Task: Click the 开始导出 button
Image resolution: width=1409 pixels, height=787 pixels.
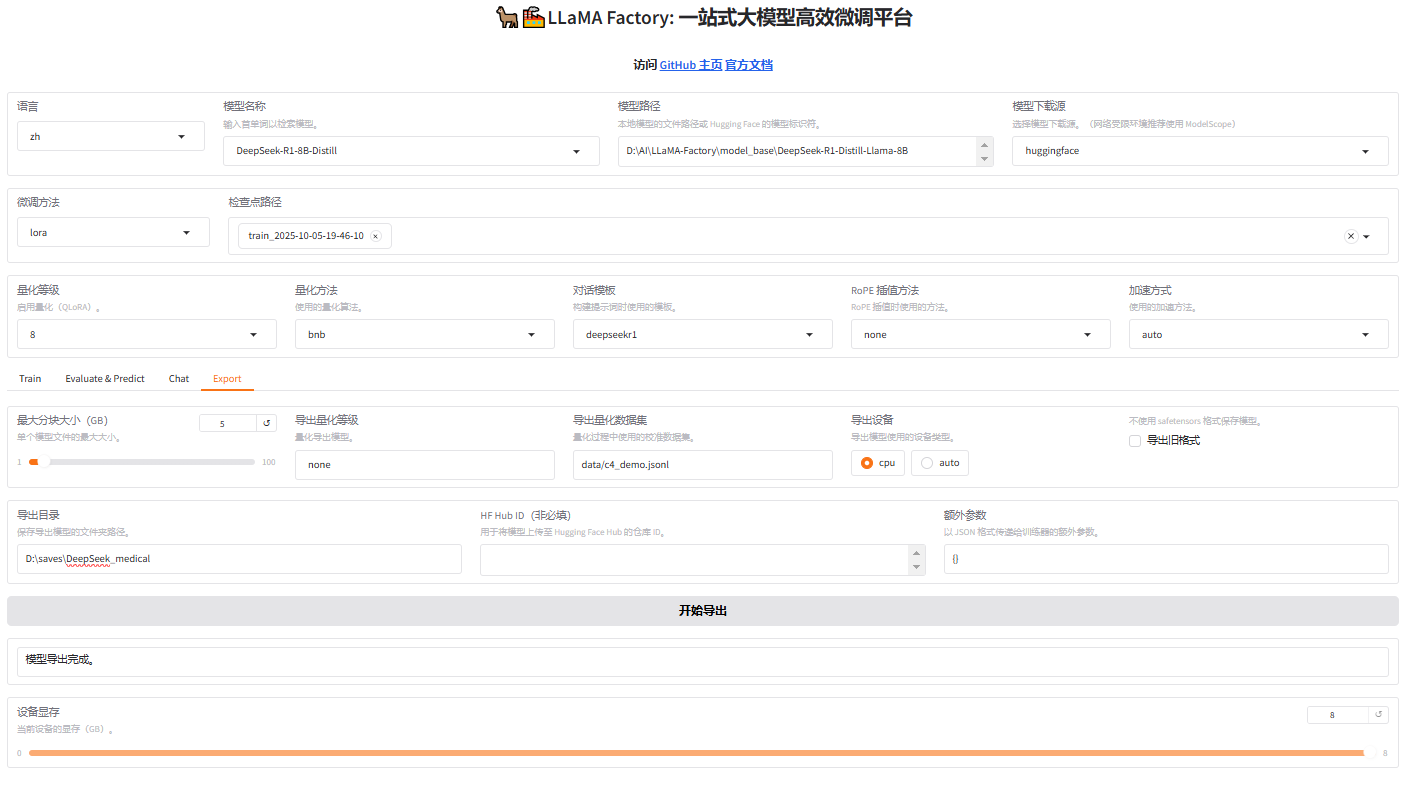Action: (703, 611)
